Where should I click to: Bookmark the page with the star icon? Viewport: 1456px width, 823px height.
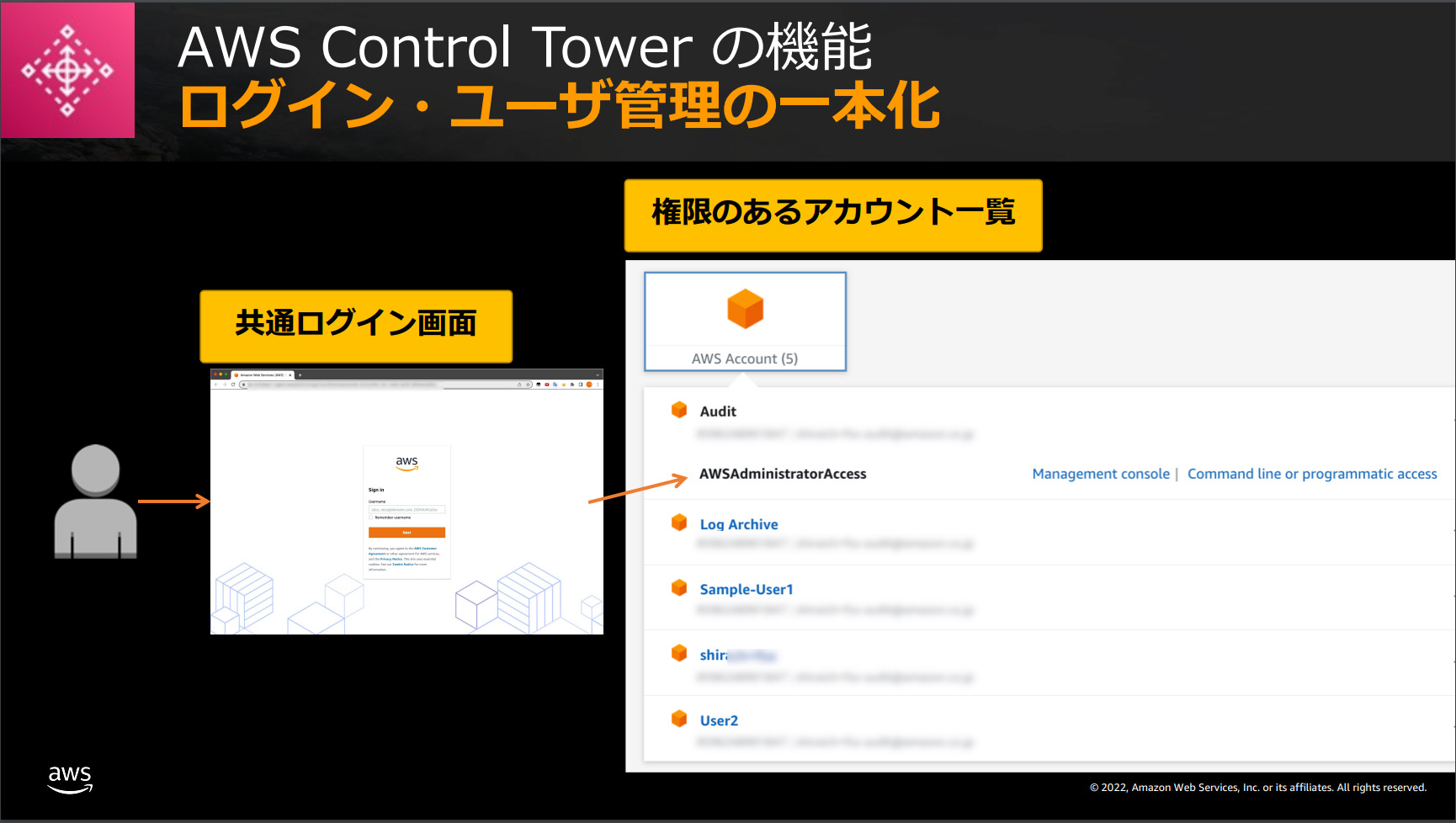(528, 385)
